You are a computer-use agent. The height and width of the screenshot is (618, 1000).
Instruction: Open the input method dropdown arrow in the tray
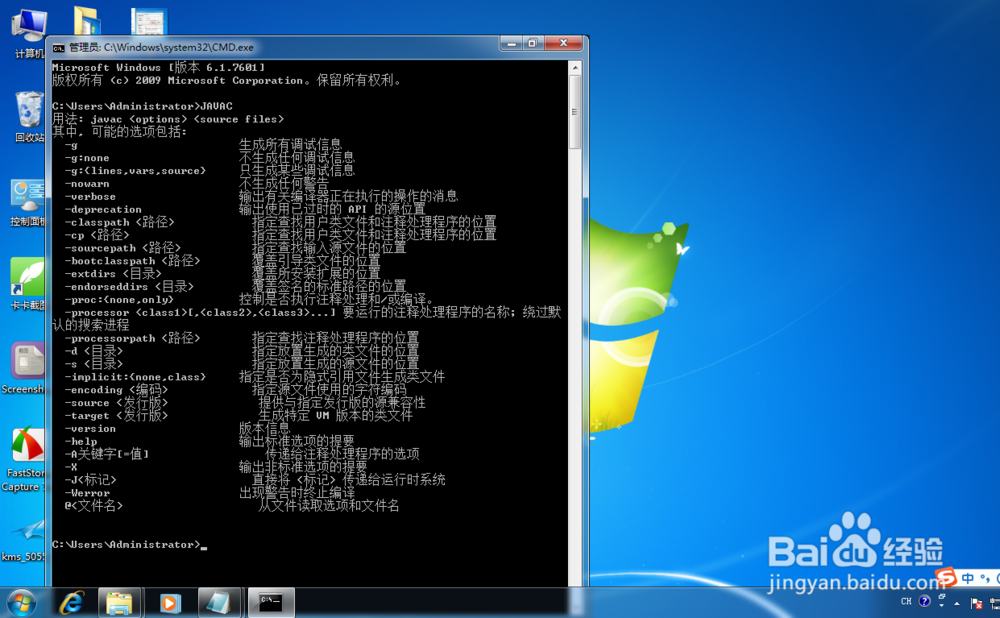941,605
